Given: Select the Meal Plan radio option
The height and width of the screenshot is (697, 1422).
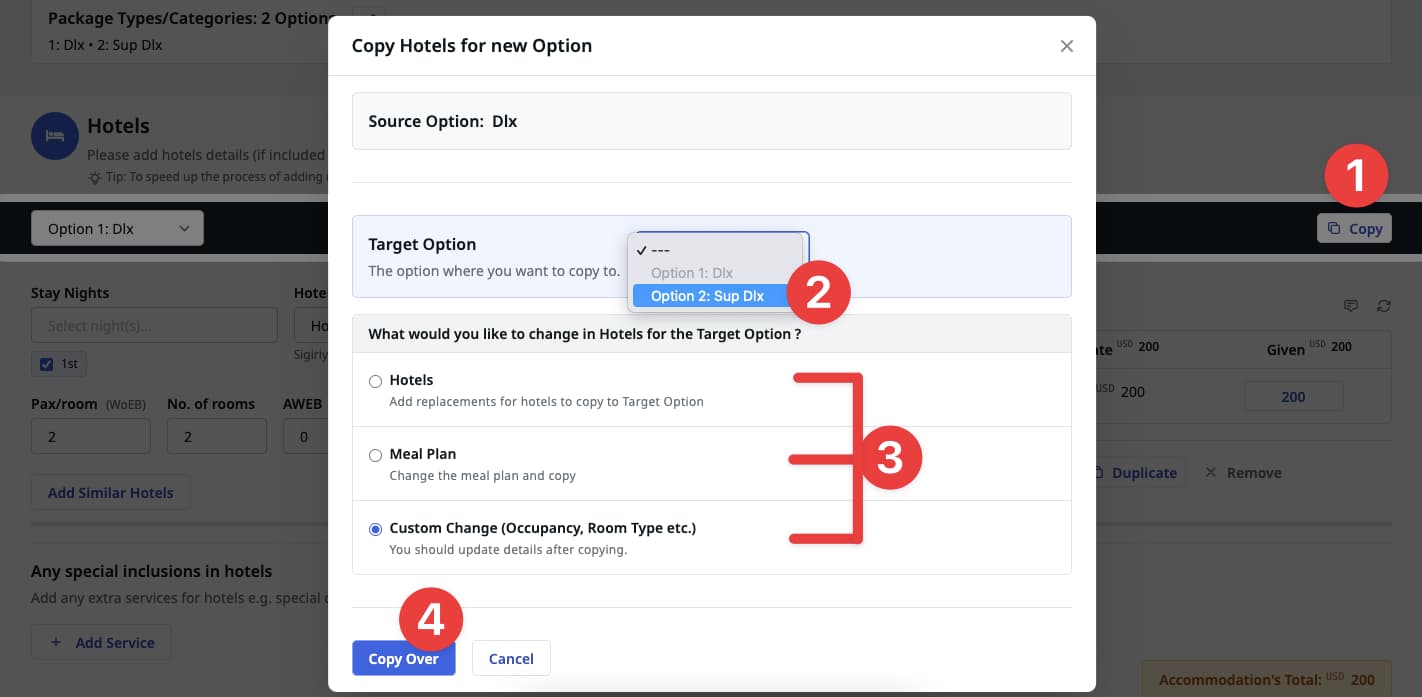Looking at the screenshot, I should (376, 455).
